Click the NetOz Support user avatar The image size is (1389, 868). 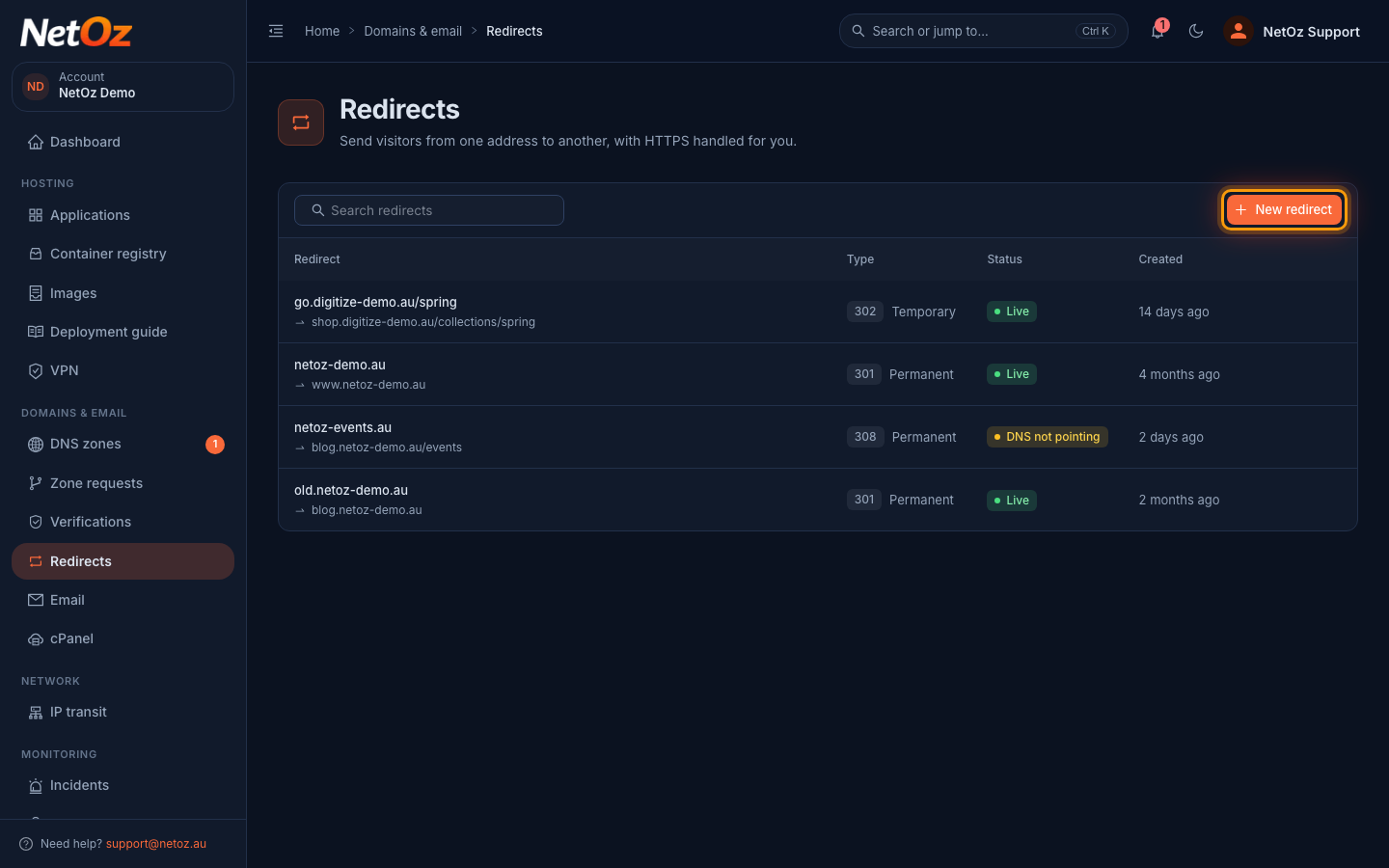tap(1238, 31)
